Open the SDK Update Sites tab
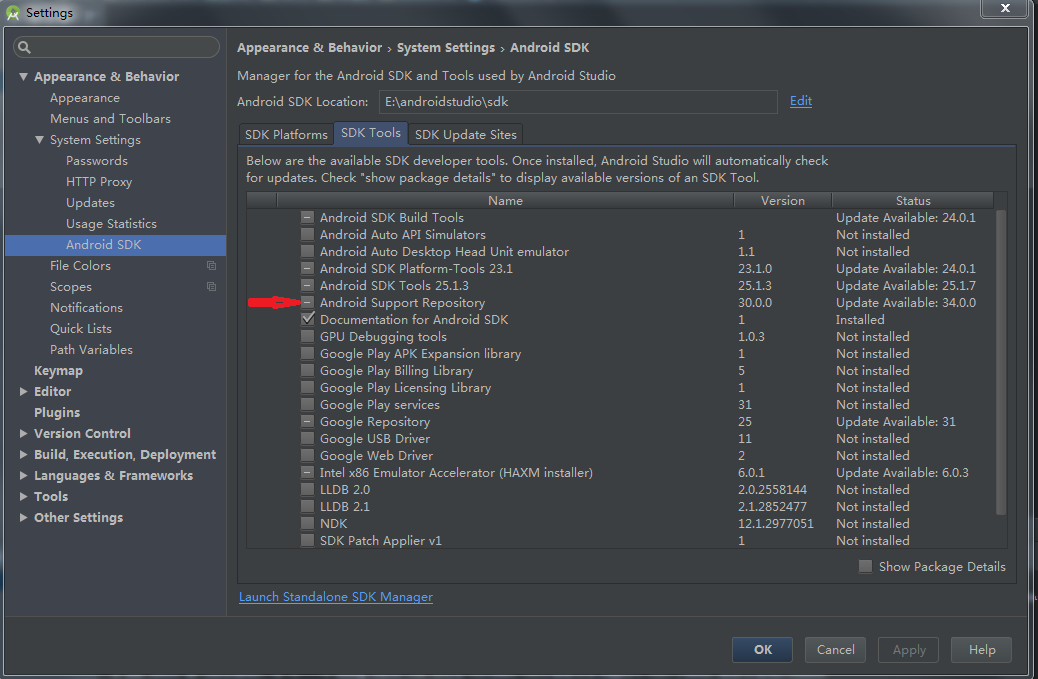1038x679 pixels. click(x=466, y=135)
